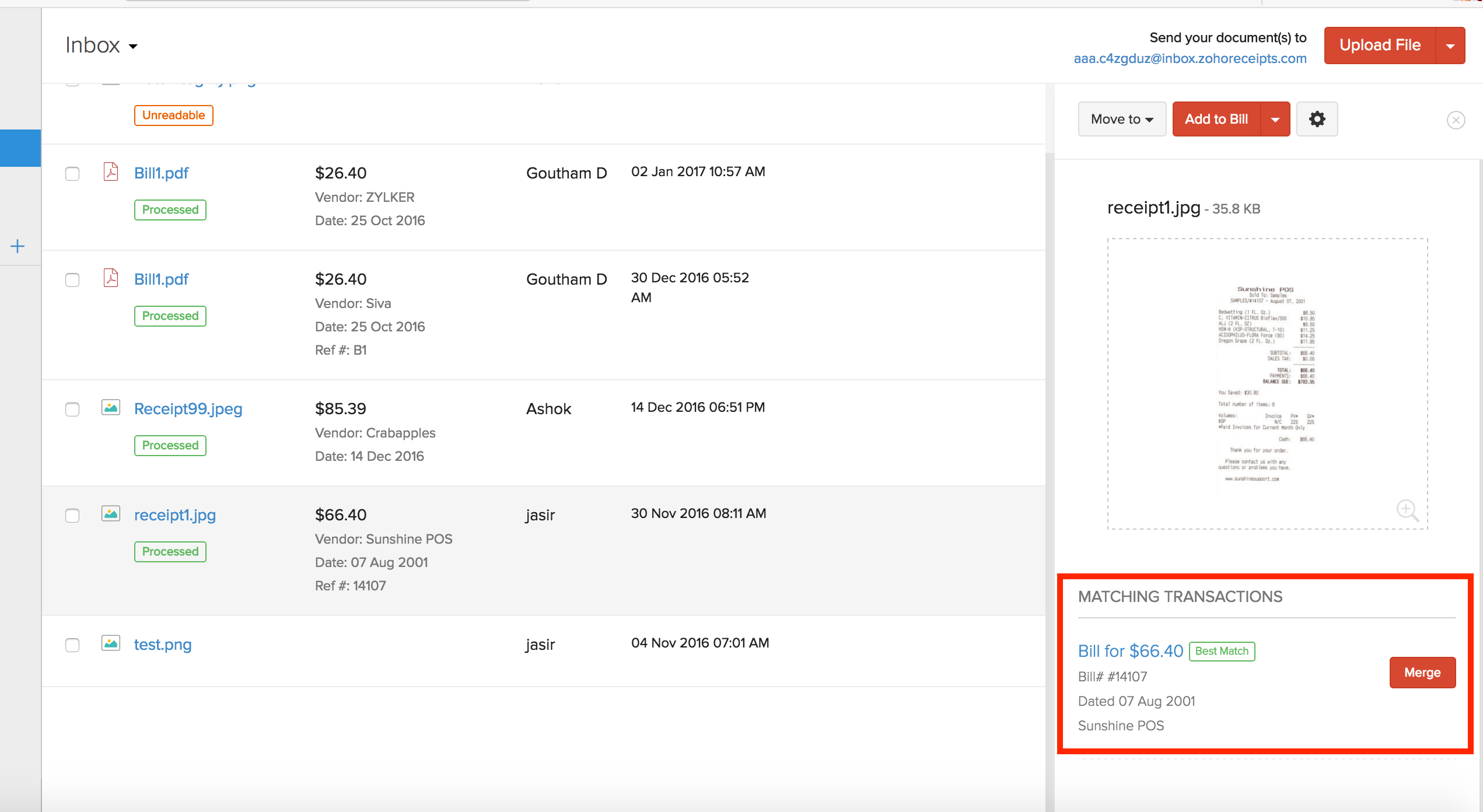Click the PDF icon beside the first Bill1.pdf

tap(110, 172)
